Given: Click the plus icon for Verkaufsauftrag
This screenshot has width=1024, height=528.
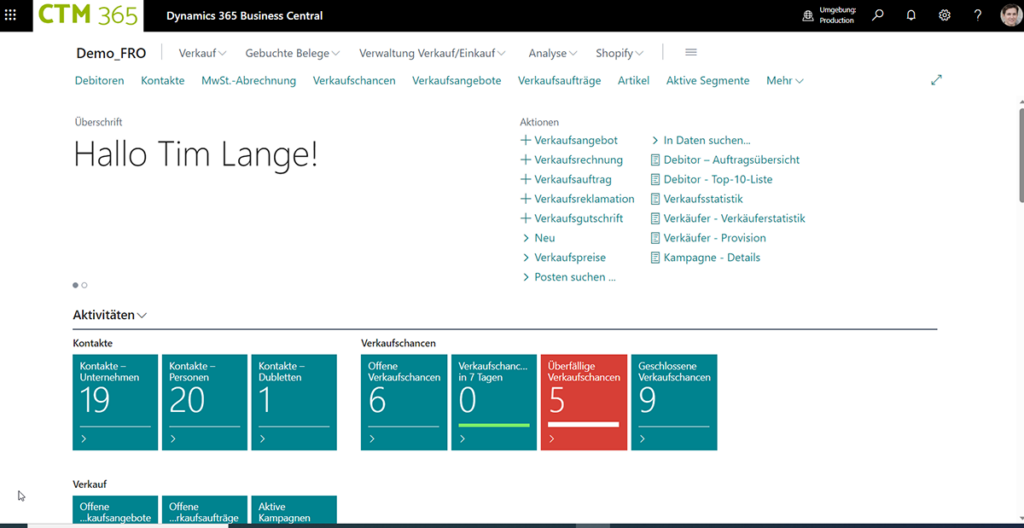Looking at the screenshot, I should click(x=526, y=179).
